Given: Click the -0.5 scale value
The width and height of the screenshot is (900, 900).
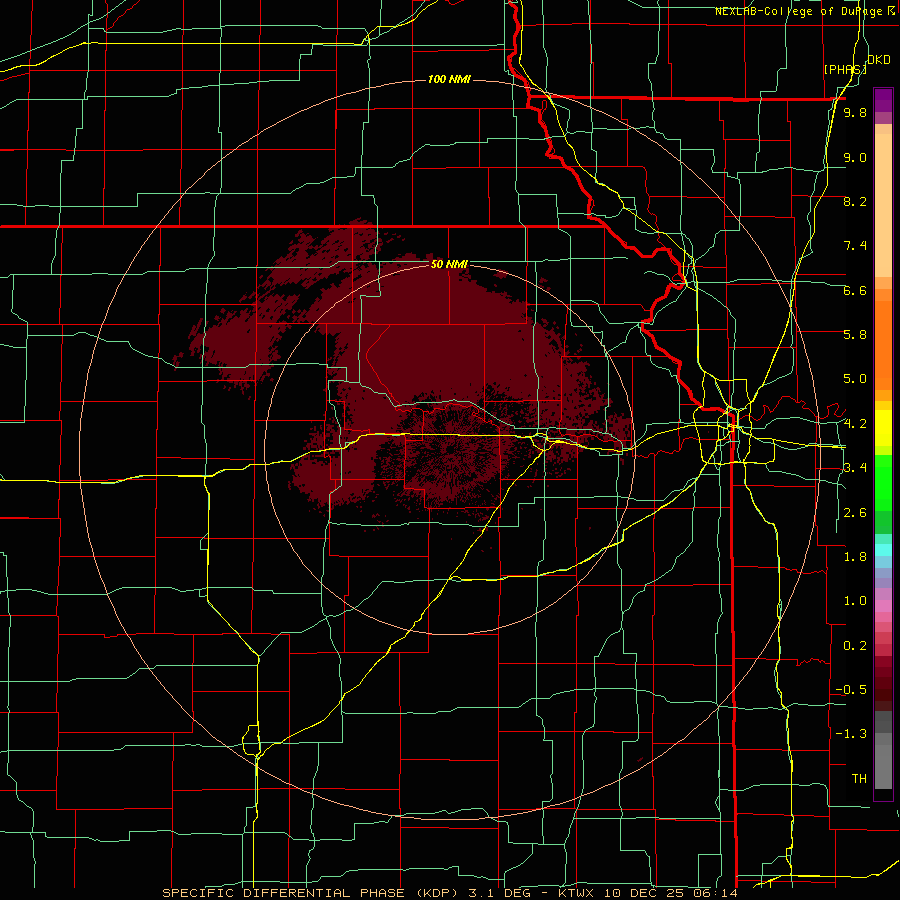Looking at the screenshot, I should click(851, 690).
